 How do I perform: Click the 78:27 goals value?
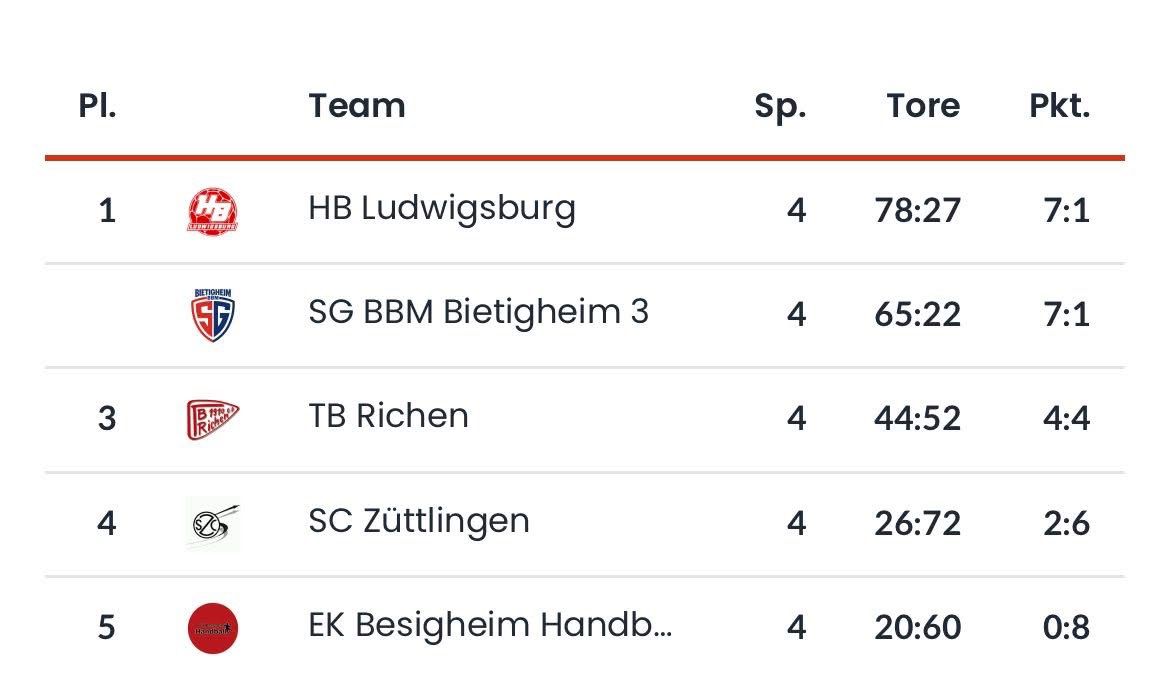[917, 211]
